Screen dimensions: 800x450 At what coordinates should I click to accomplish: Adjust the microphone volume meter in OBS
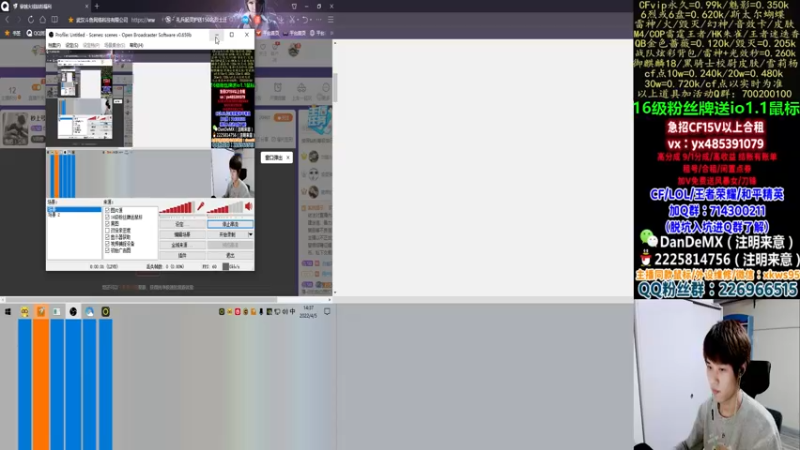coord(178,208)
